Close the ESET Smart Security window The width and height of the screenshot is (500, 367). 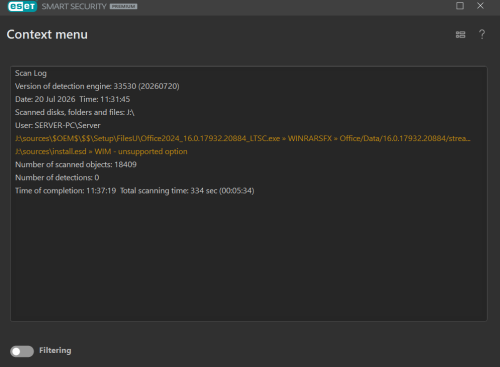(x=480, y=6)
